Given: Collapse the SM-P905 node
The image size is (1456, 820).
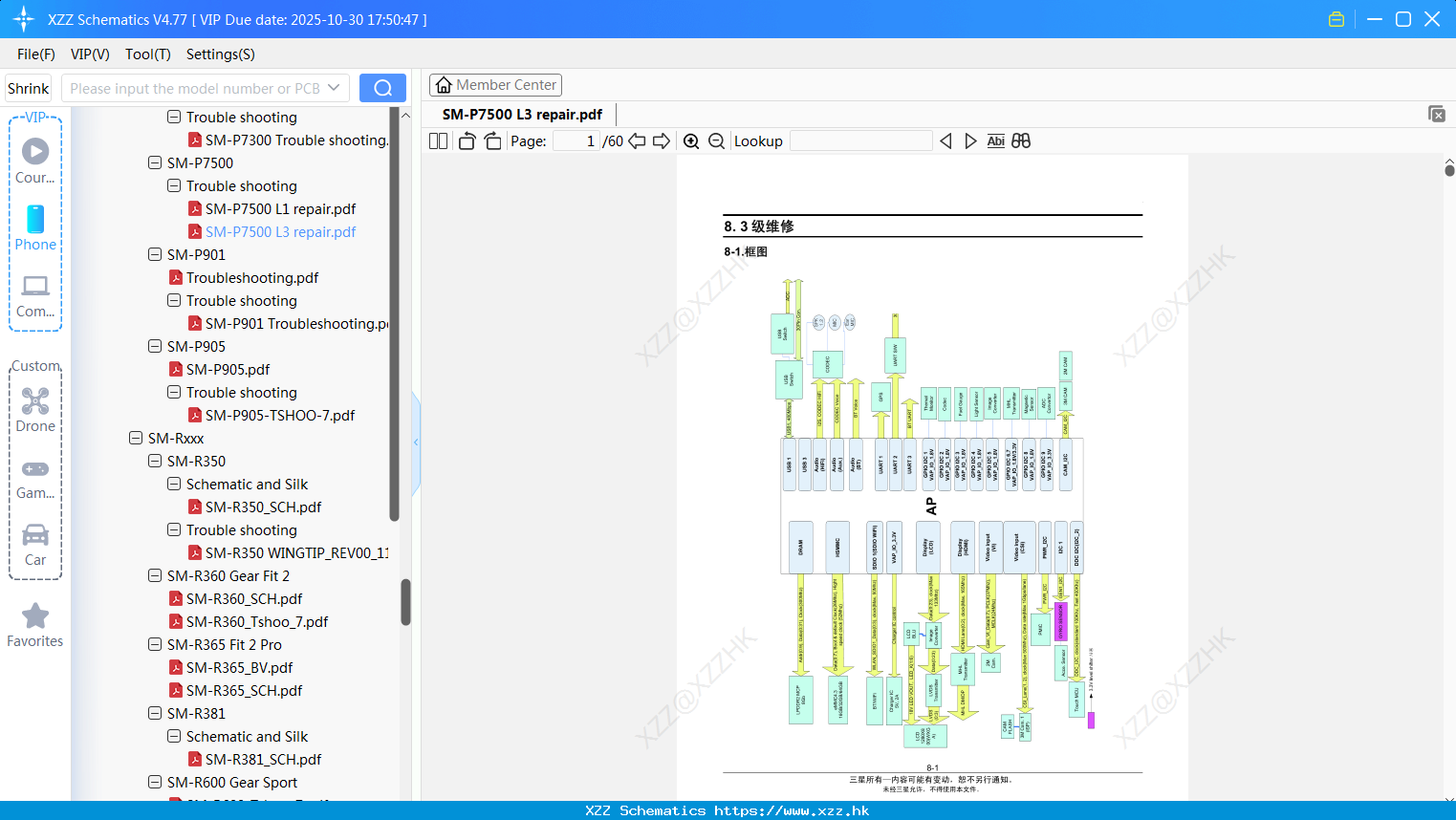Looking at the screenshot, I should click(155, 346).
